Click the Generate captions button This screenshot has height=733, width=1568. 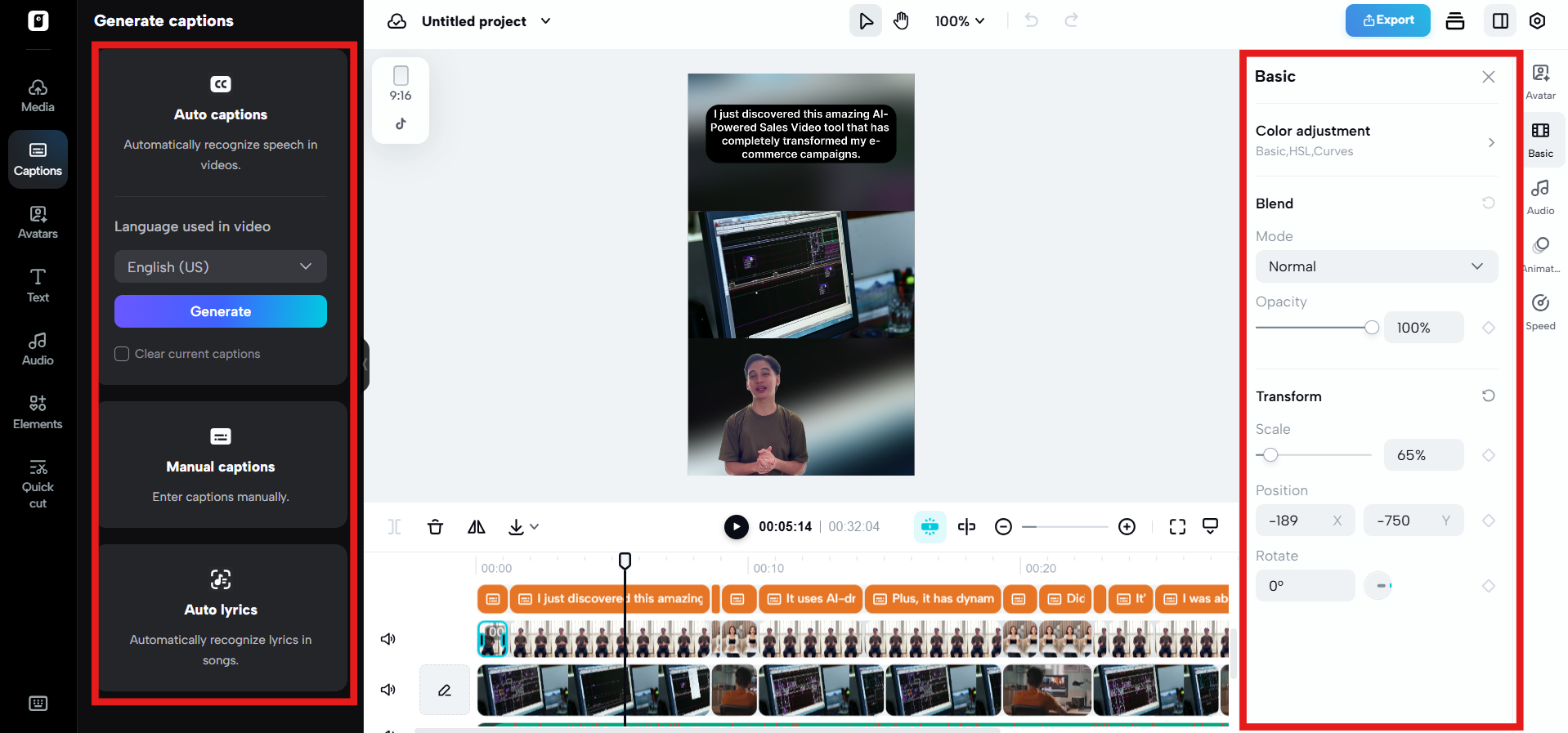coord(220,311)
